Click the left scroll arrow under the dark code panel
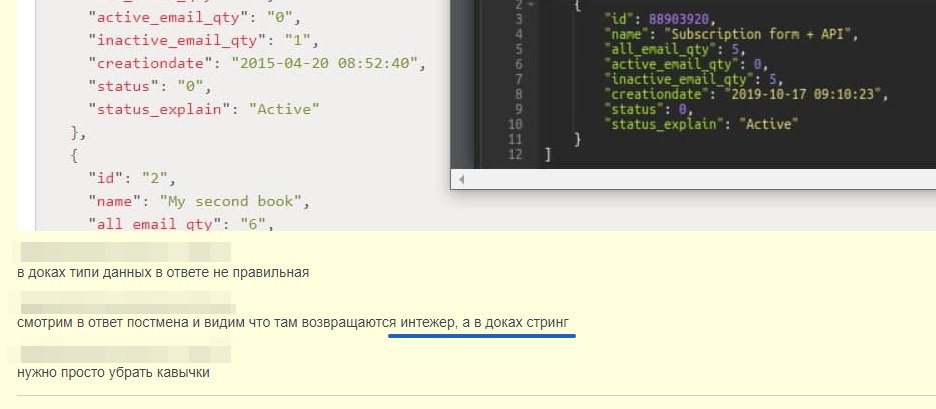This screenshot has height=409, width=936. pyautogui.click(x=461, y=179)
